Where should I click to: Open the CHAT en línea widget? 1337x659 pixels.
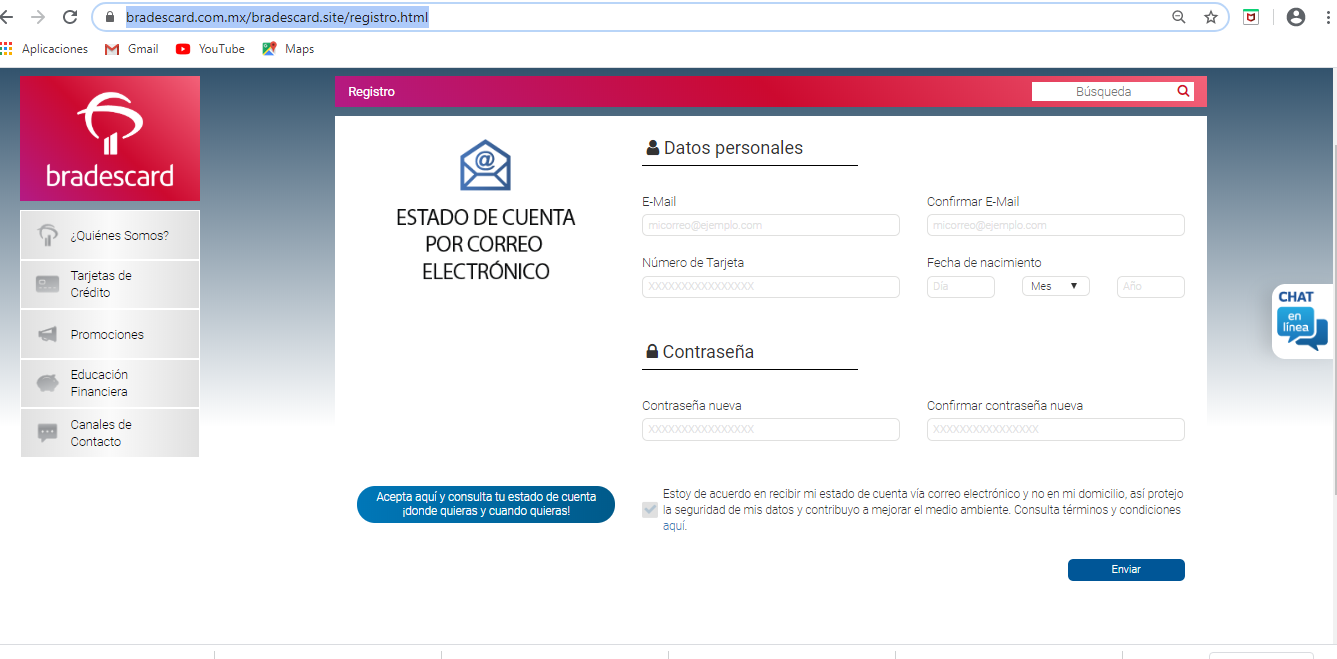tap(1301, 320)
